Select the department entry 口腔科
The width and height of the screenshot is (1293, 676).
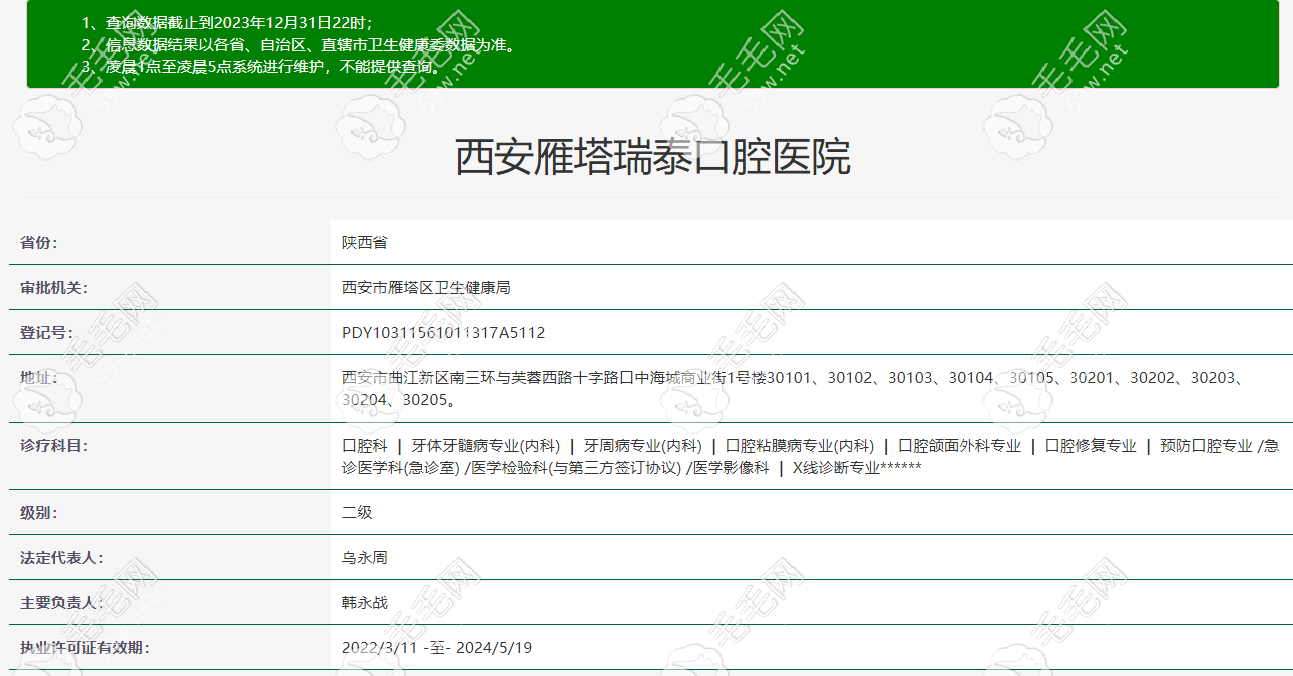(365, 446)
